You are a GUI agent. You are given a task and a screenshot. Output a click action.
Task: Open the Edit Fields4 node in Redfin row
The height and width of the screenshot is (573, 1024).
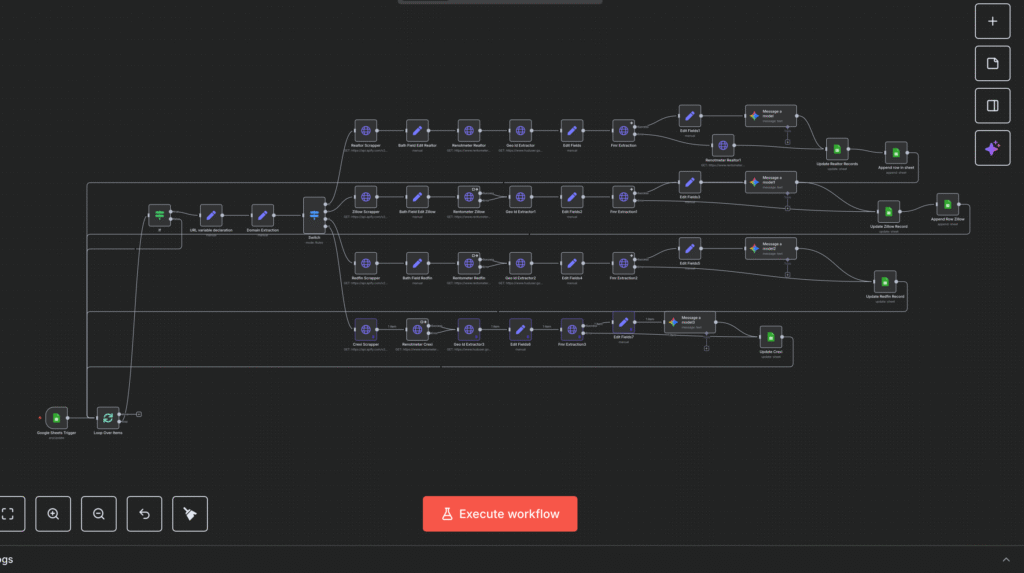(x=572, y=263)
